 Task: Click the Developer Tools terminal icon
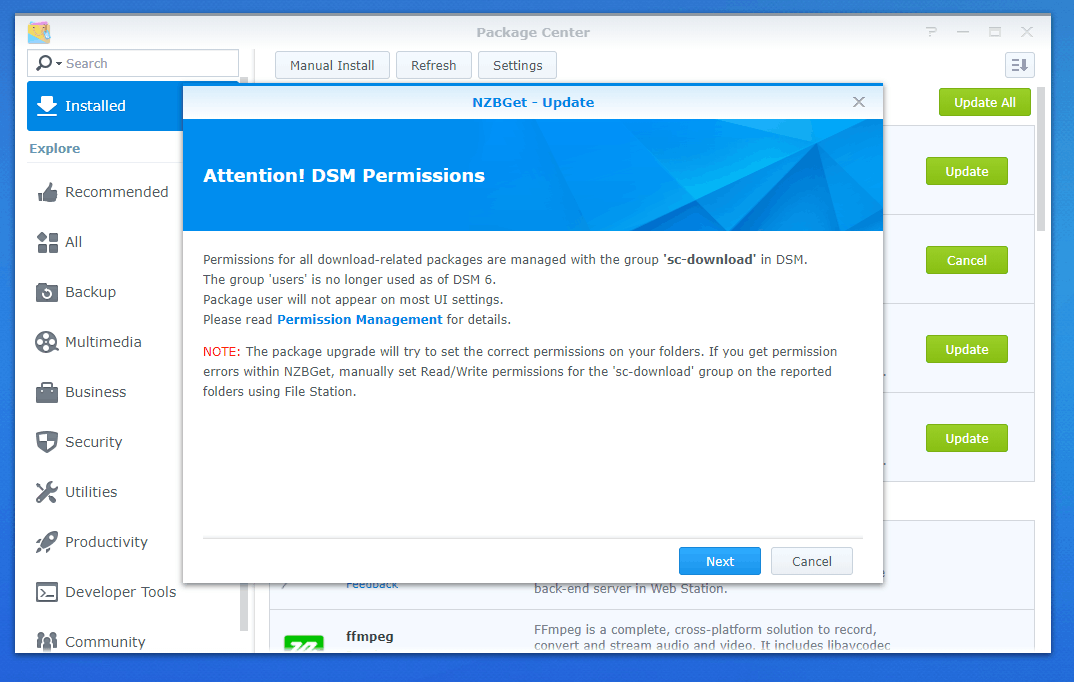[47, 592]
